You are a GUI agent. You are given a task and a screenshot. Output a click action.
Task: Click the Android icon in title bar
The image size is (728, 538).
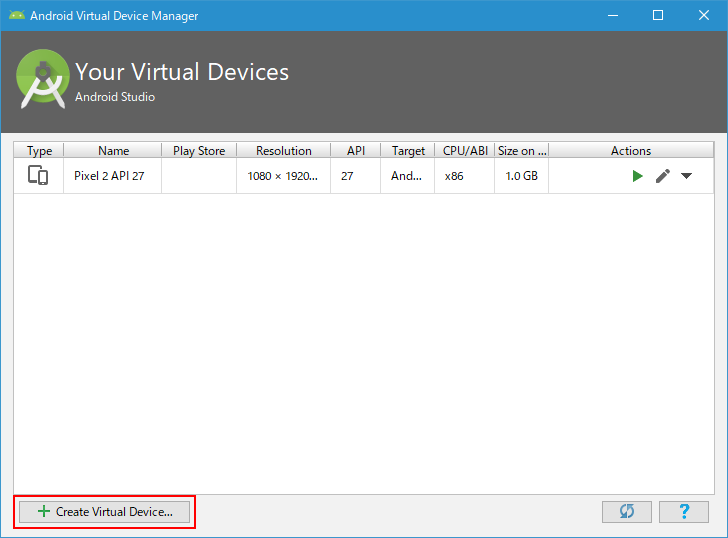click(17, 15)
